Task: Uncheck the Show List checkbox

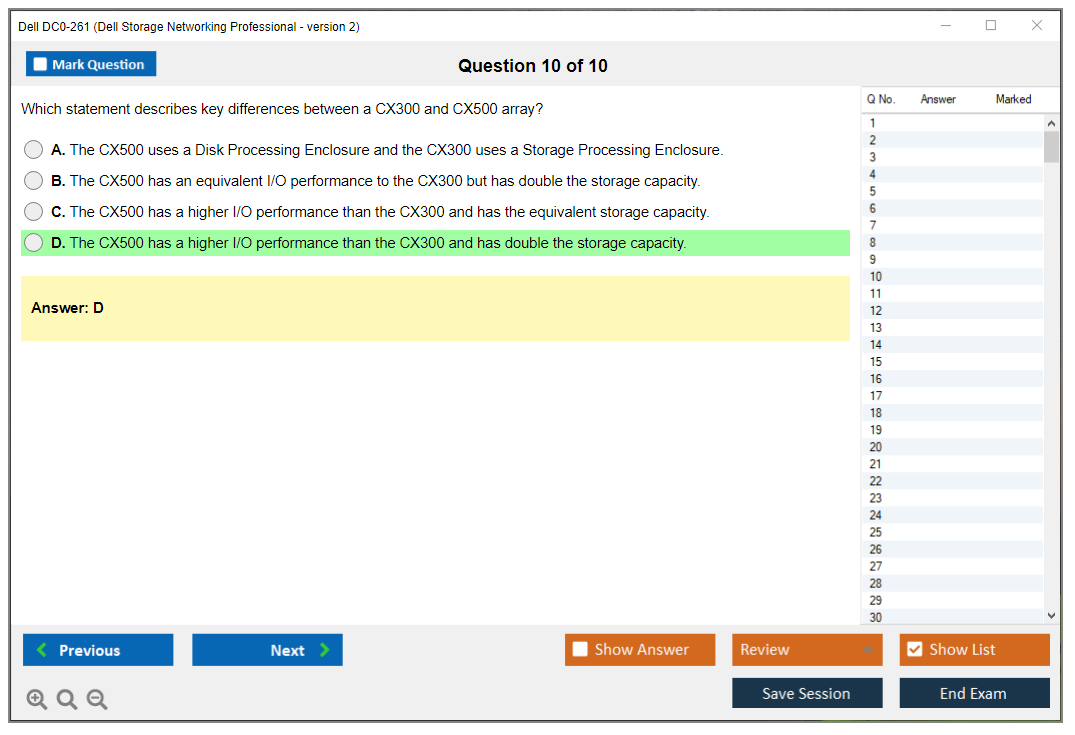Action: click(914, 650)
